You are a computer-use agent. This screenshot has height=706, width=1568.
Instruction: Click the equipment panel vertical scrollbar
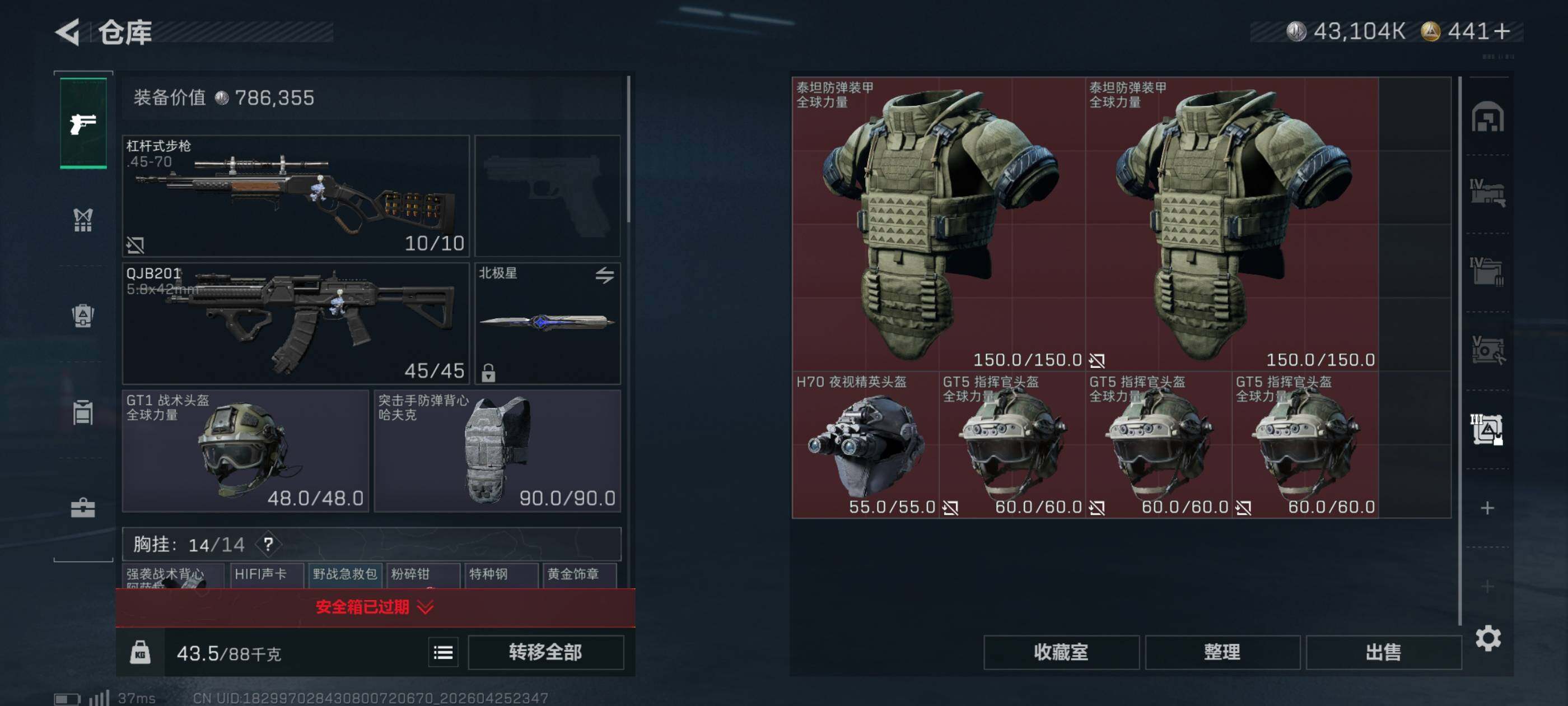coord(628,149)
